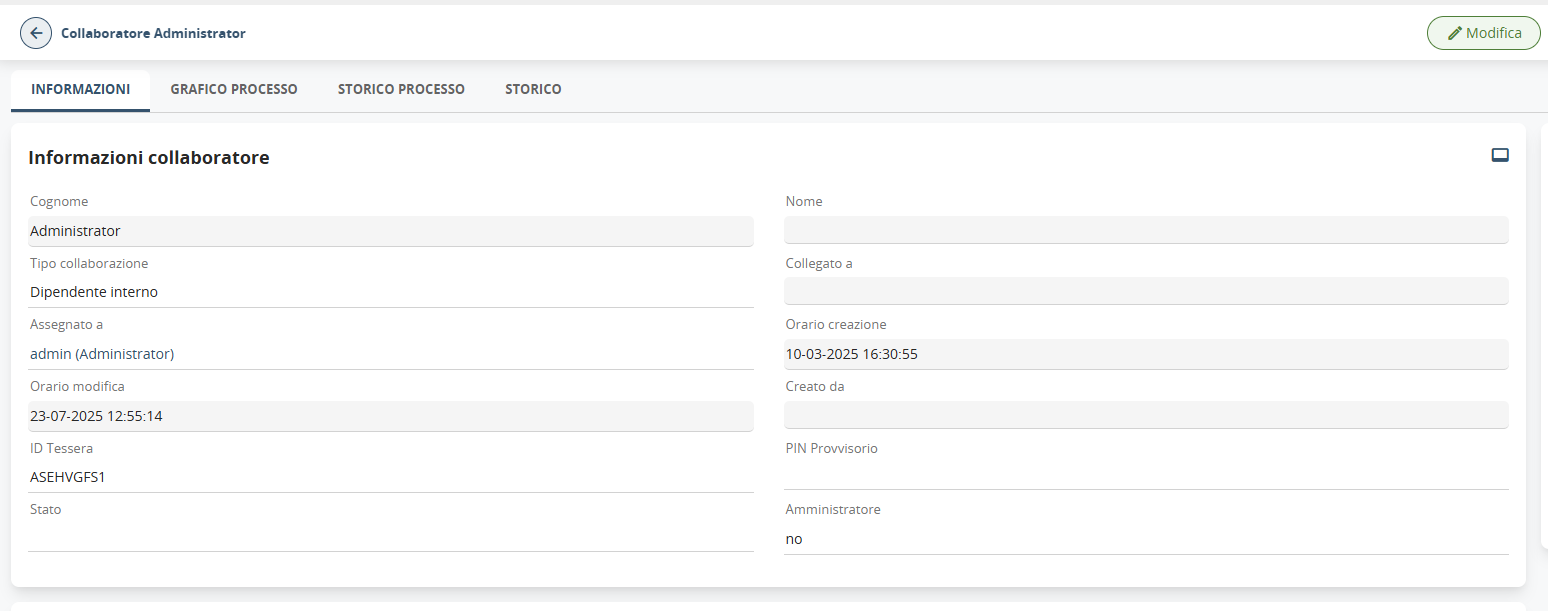The height and width of the screenshot is (611, 1548).
Task: Click the Collaboratore Administrator page title
Action: pyautogui.click(x=153, y=33)
